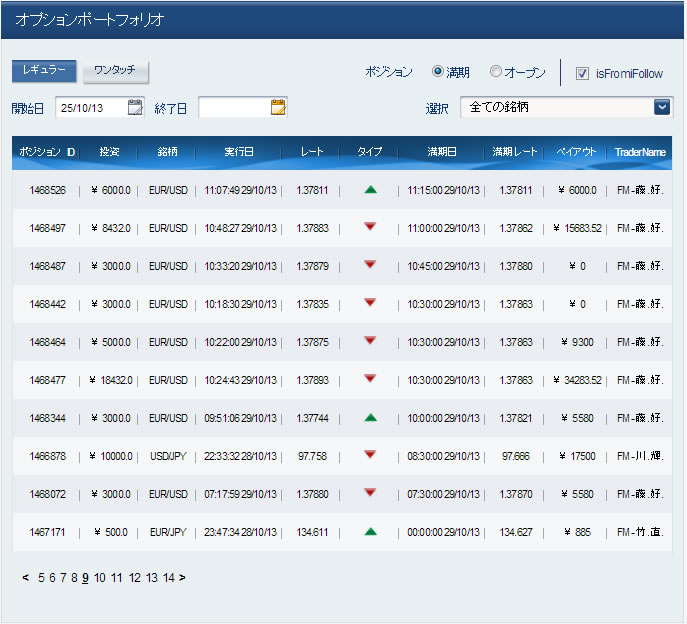687x624 pixels.
Task: Click green up arrow in row 1468526
Action: 371,190
